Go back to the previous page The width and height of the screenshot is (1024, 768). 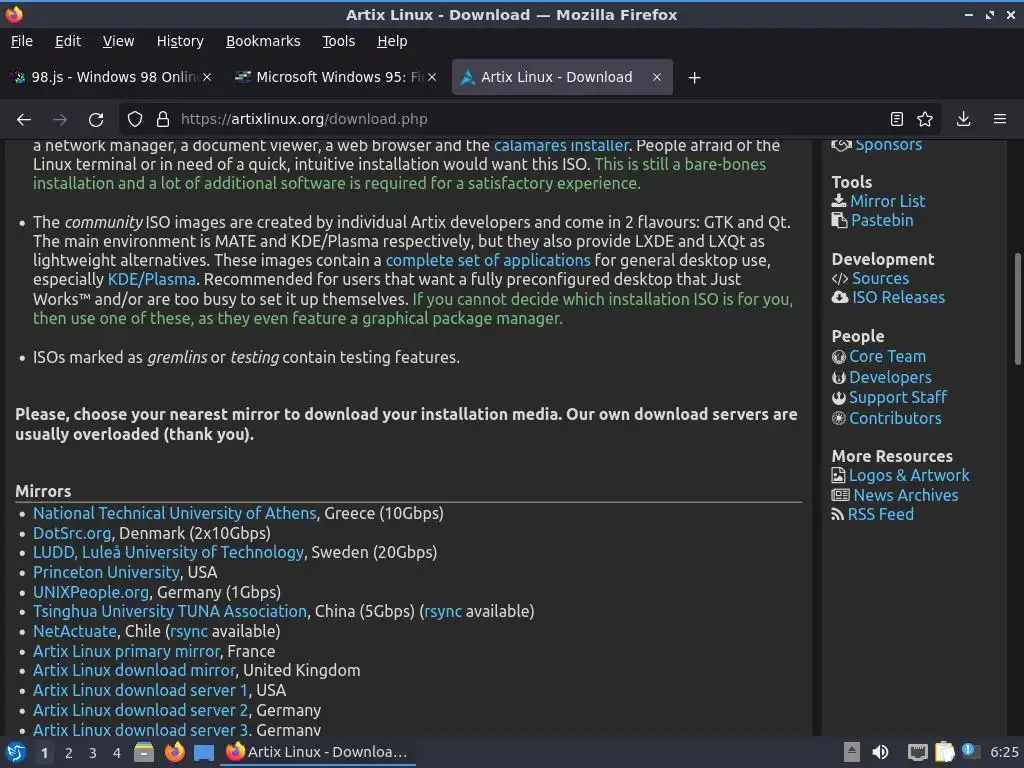point(24,120)
